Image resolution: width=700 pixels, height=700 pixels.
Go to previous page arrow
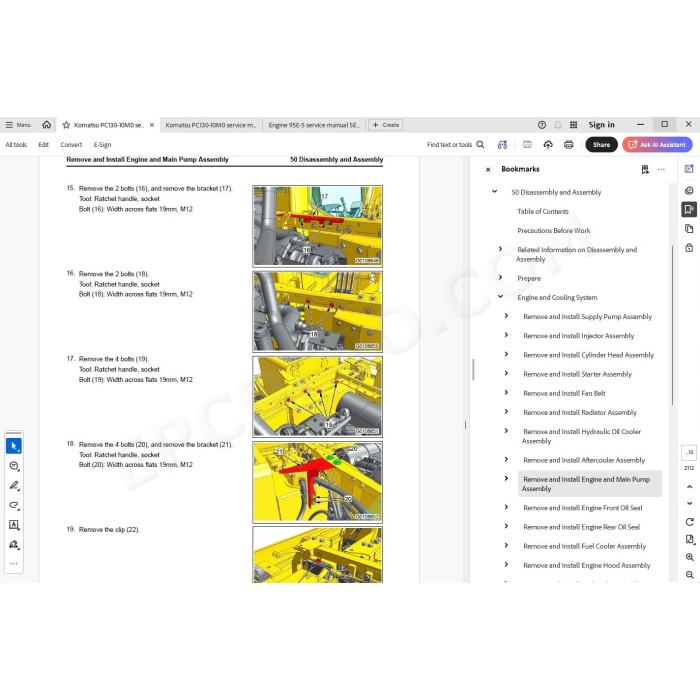(x=690, y=487)
